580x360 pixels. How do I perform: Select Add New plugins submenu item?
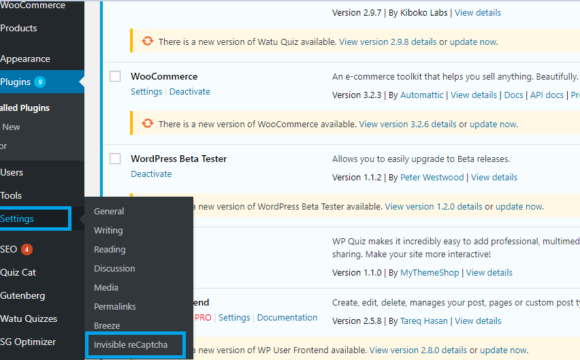pos(11,127)
